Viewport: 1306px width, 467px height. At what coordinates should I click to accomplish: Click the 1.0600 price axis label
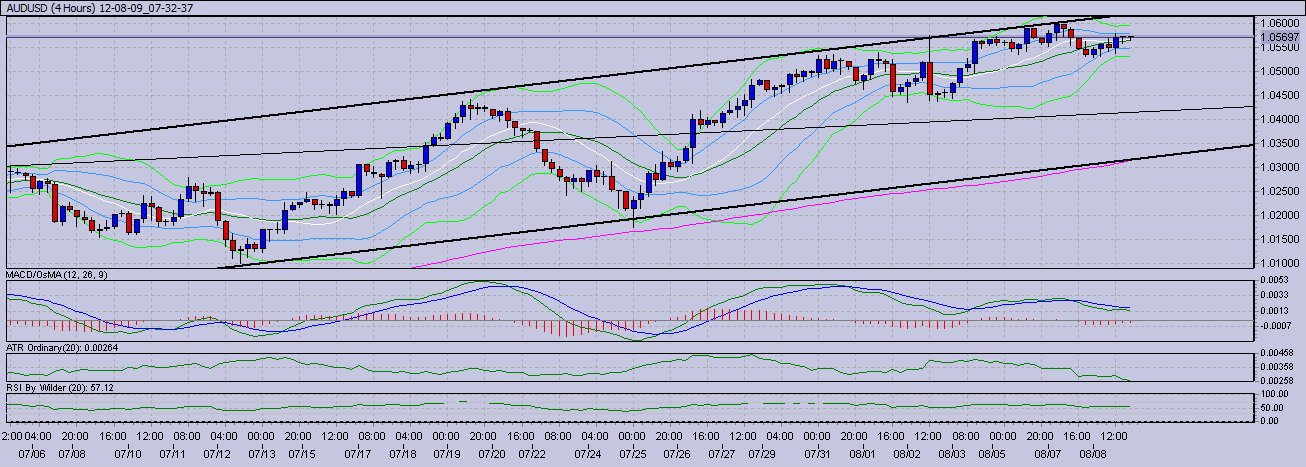pyautogui.click(x=1278, y=23)
